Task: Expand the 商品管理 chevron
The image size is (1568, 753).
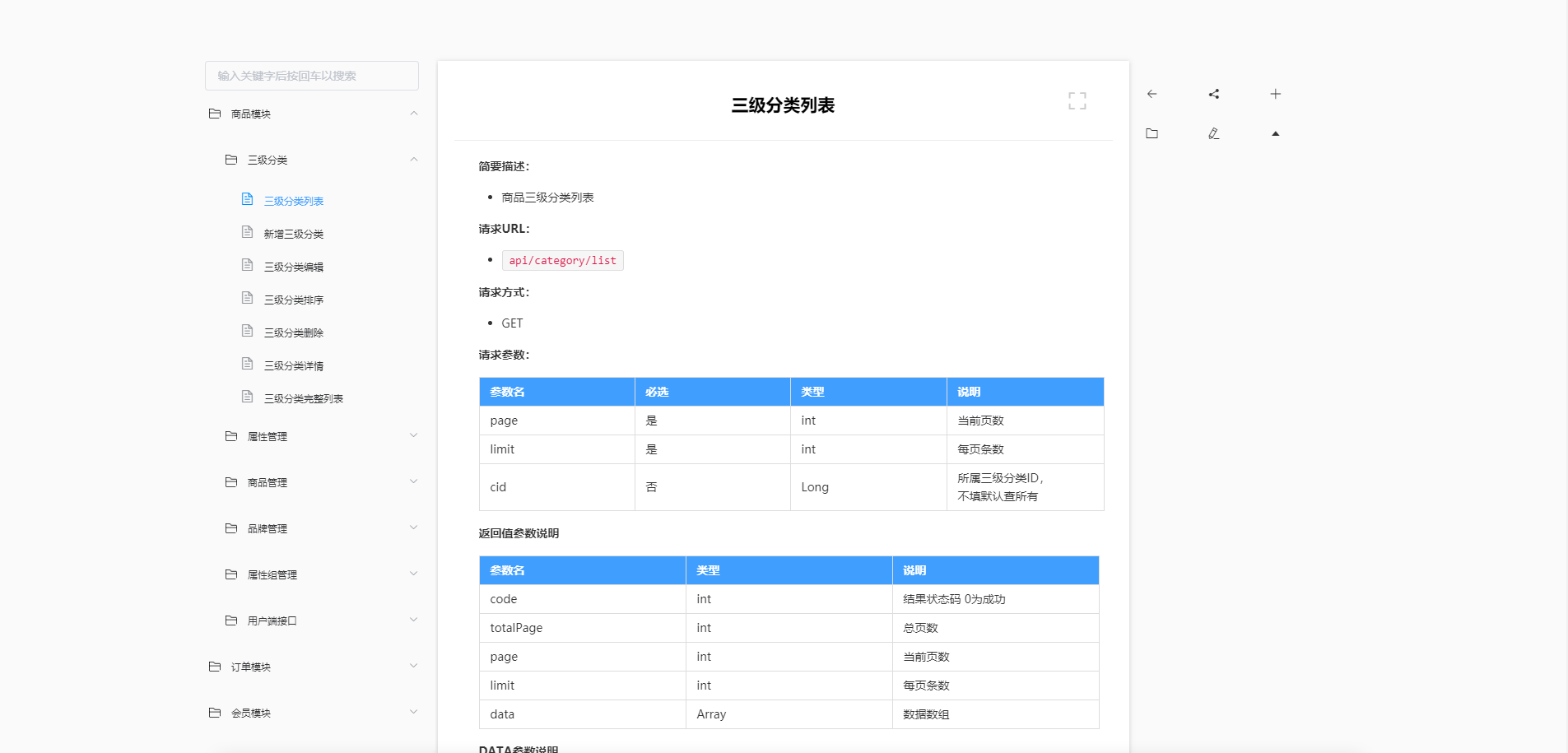Action: click(x=414, y=481)
